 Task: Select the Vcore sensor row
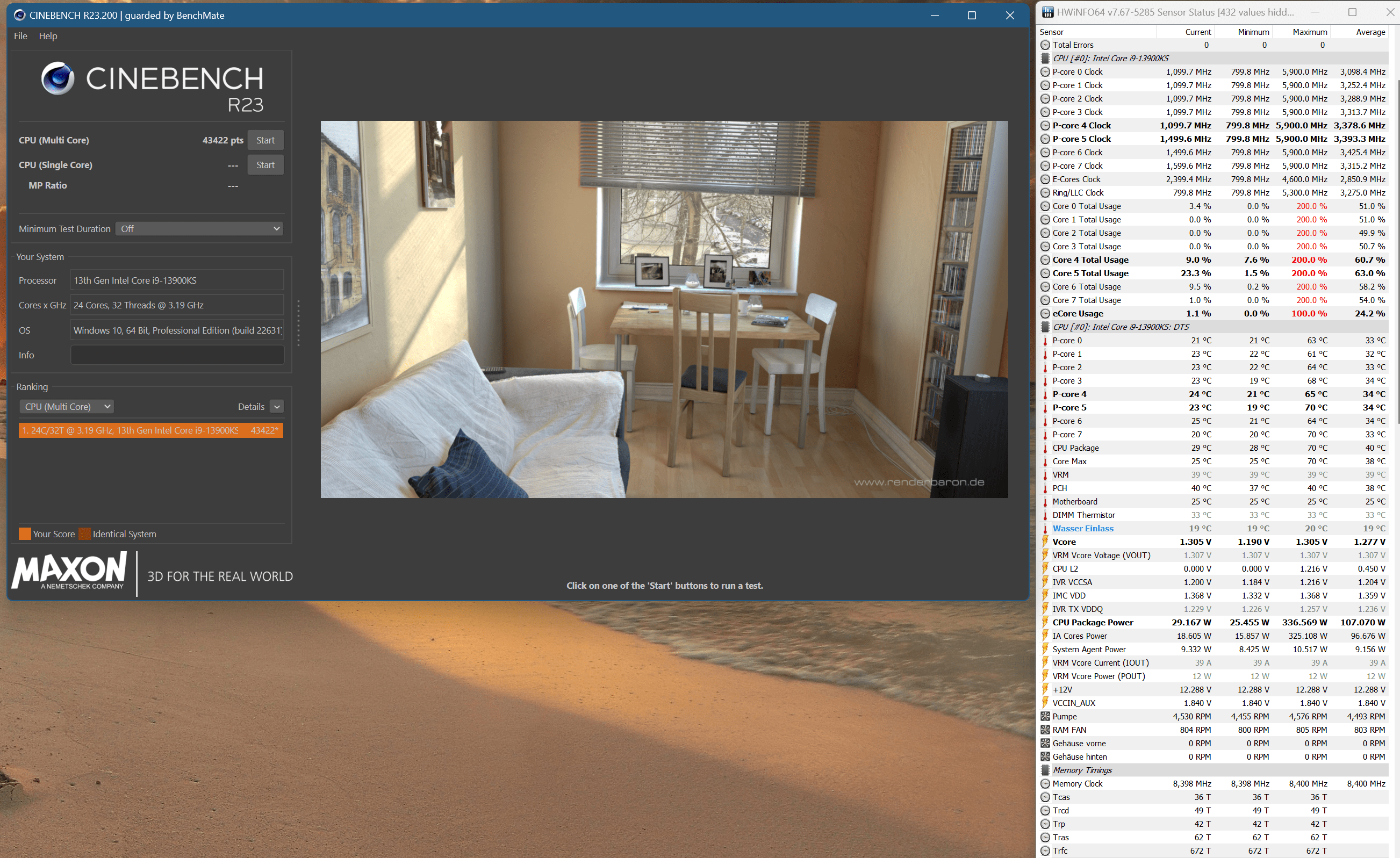1213,542
